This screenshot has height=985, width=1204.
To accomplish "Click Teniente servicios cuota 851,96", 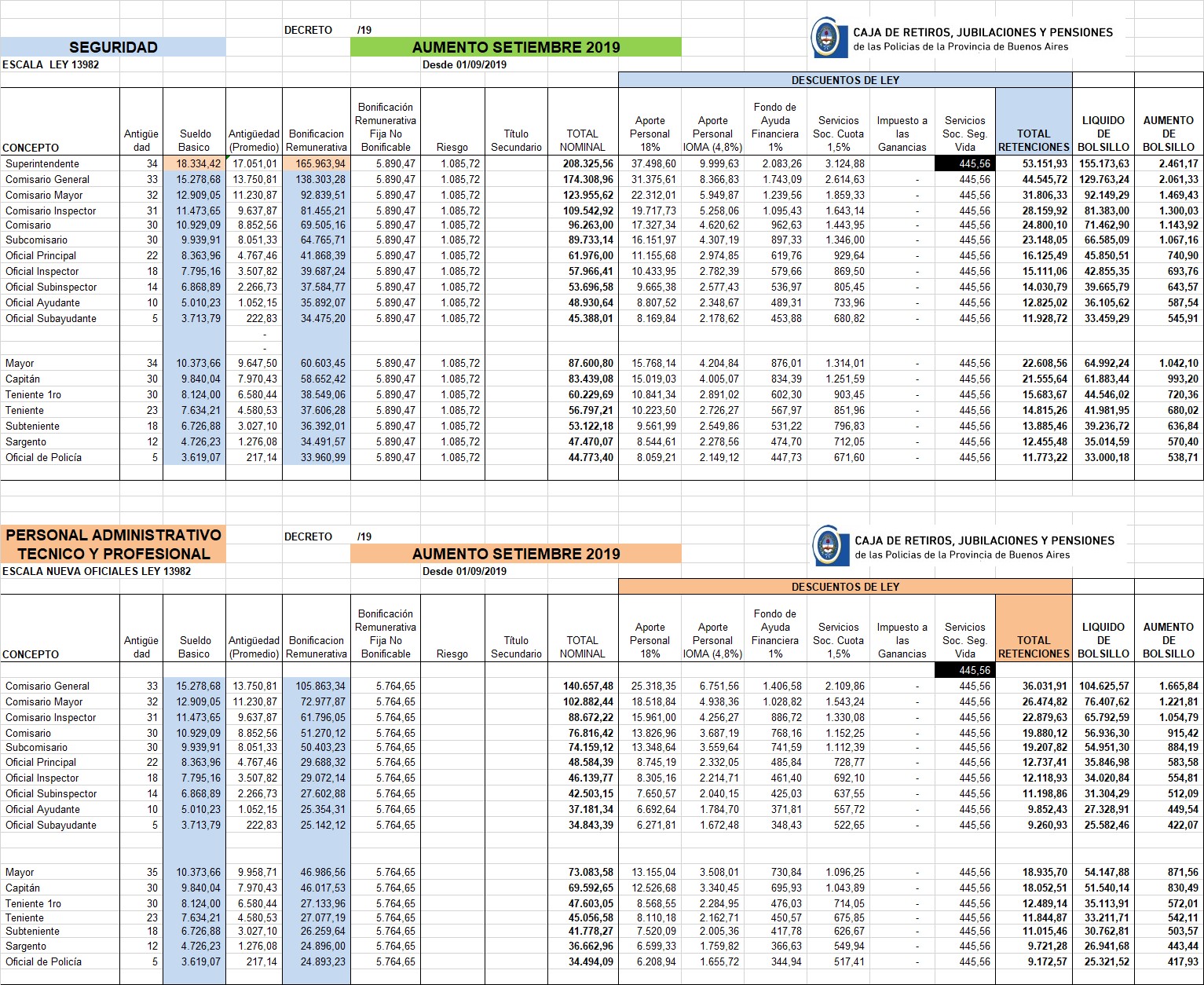I will click(838, 410).
